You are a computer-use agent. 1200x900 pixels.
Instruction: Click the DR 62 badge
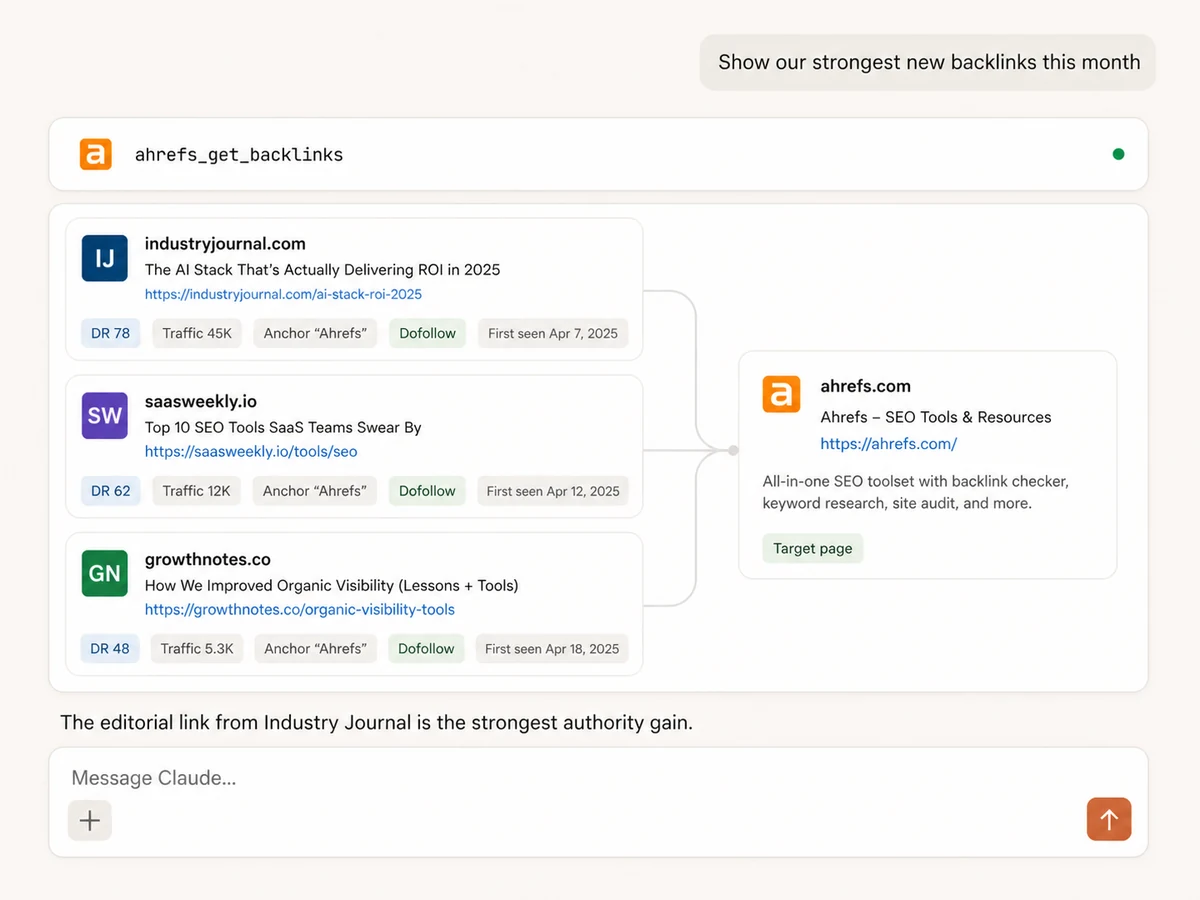111,491
